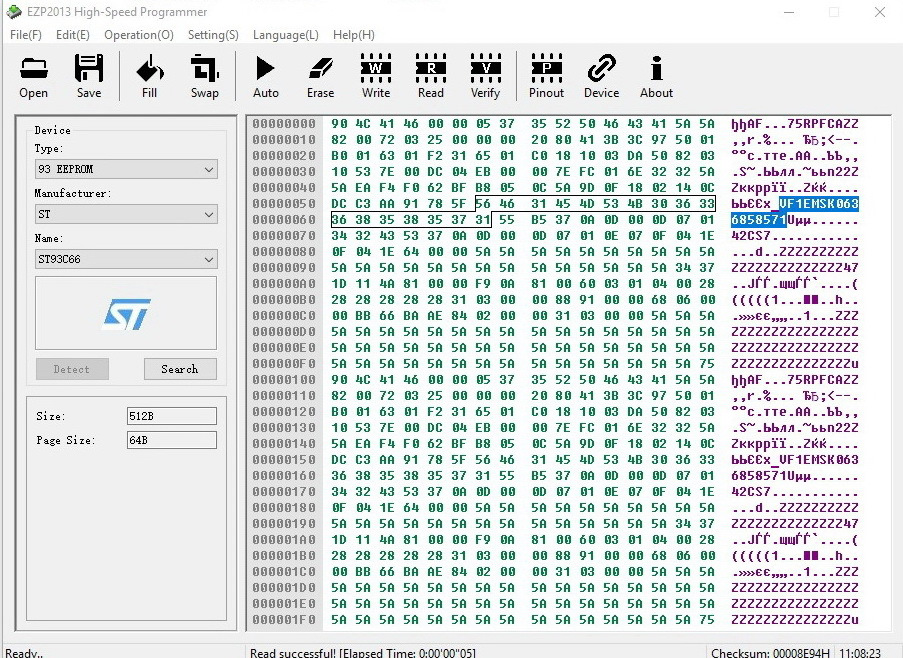Click address 000001F0 in hex view
Image resolution: width=903 pixels, height=658 pixels.
284,620
